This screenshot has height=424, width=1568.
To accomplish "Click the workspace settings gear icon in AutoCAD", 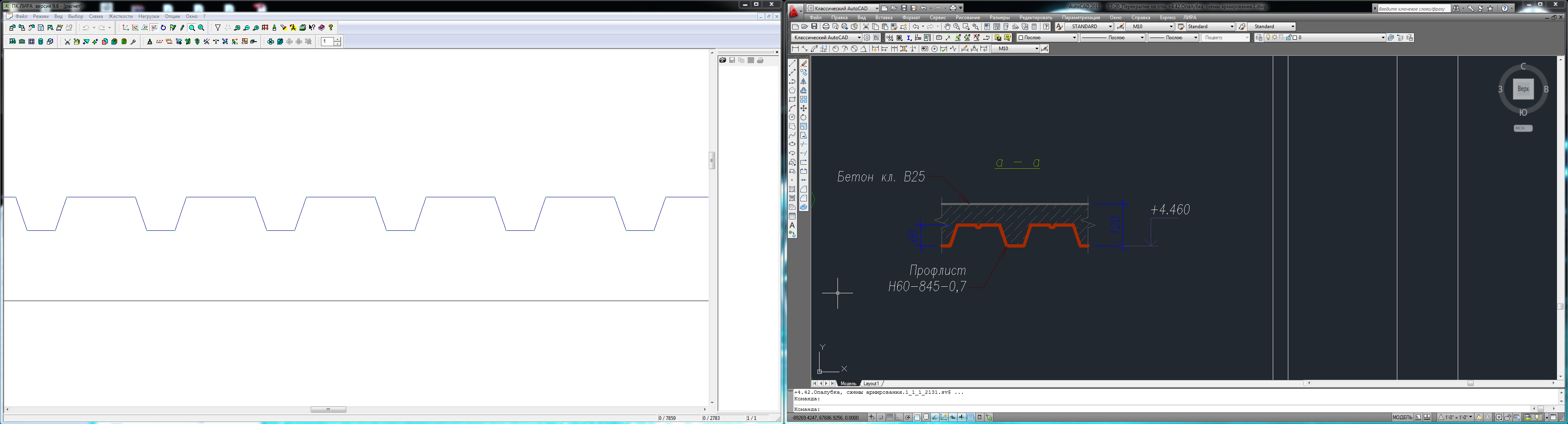I will click(867, 38).
